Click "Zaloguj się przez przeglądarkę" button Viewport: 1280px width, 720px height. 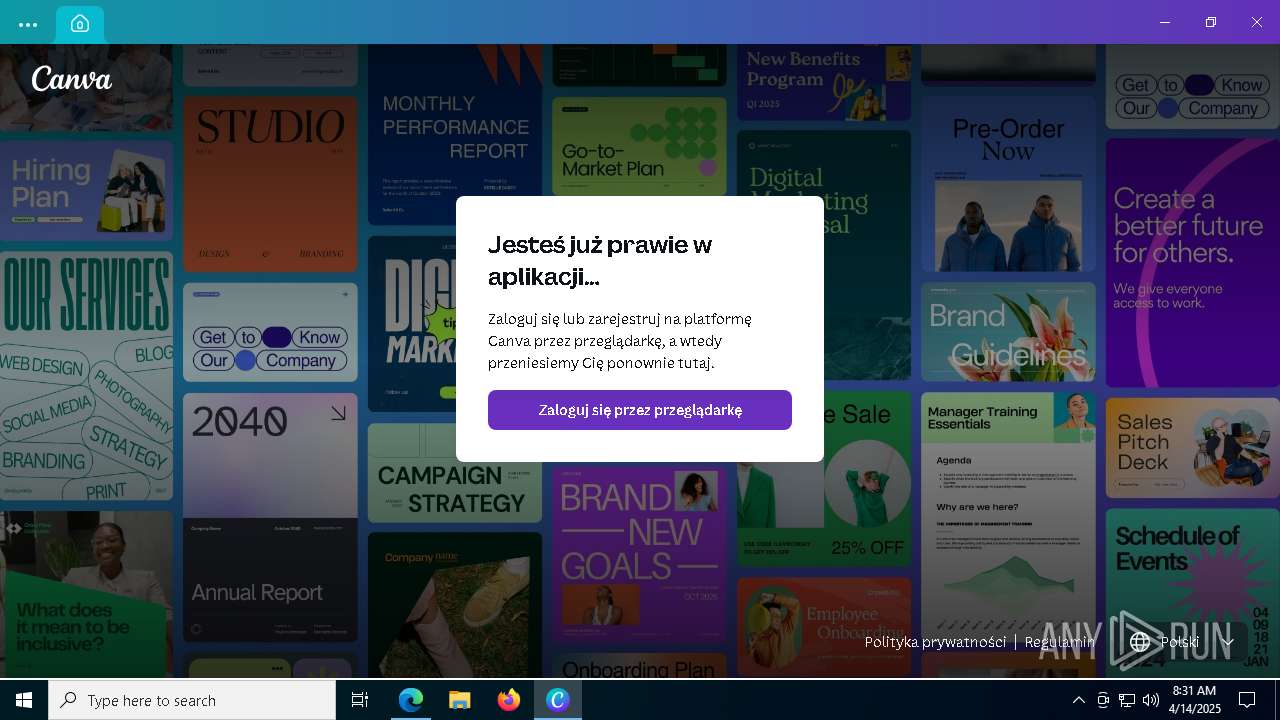[640, 410]
